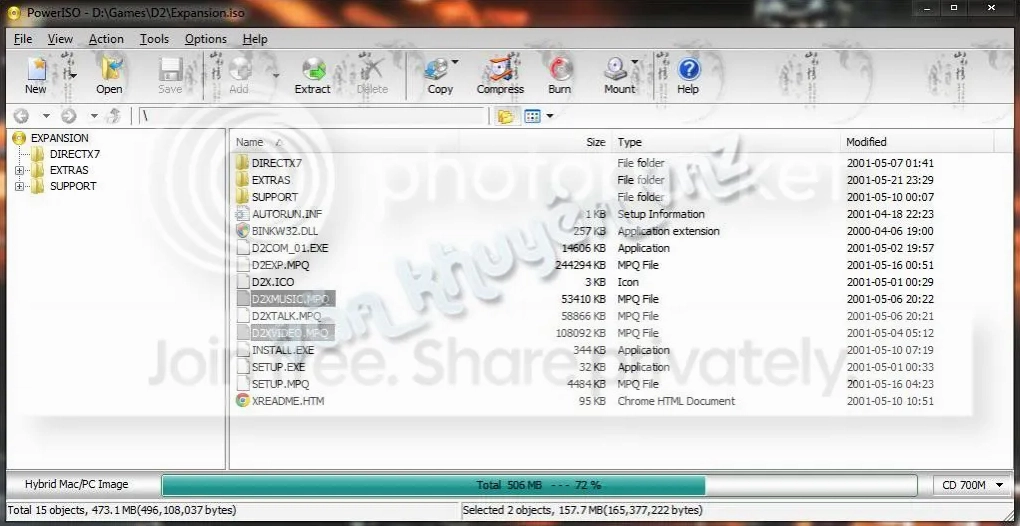The width and height of the screenshot is (1020, 526).
Task: Sort by the Modified column header
Action: coord(917,142)
